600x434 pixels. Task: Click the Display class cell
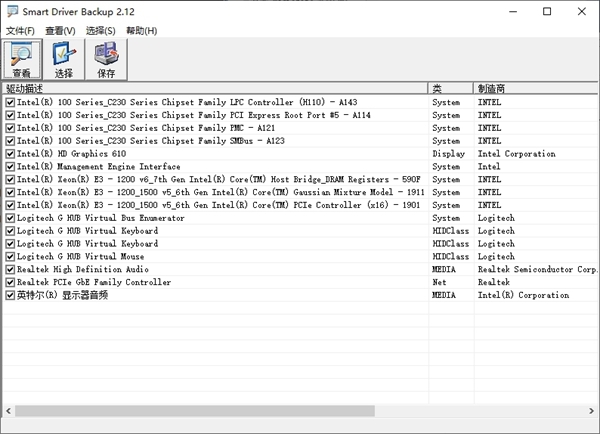click(x=448, y=154)
